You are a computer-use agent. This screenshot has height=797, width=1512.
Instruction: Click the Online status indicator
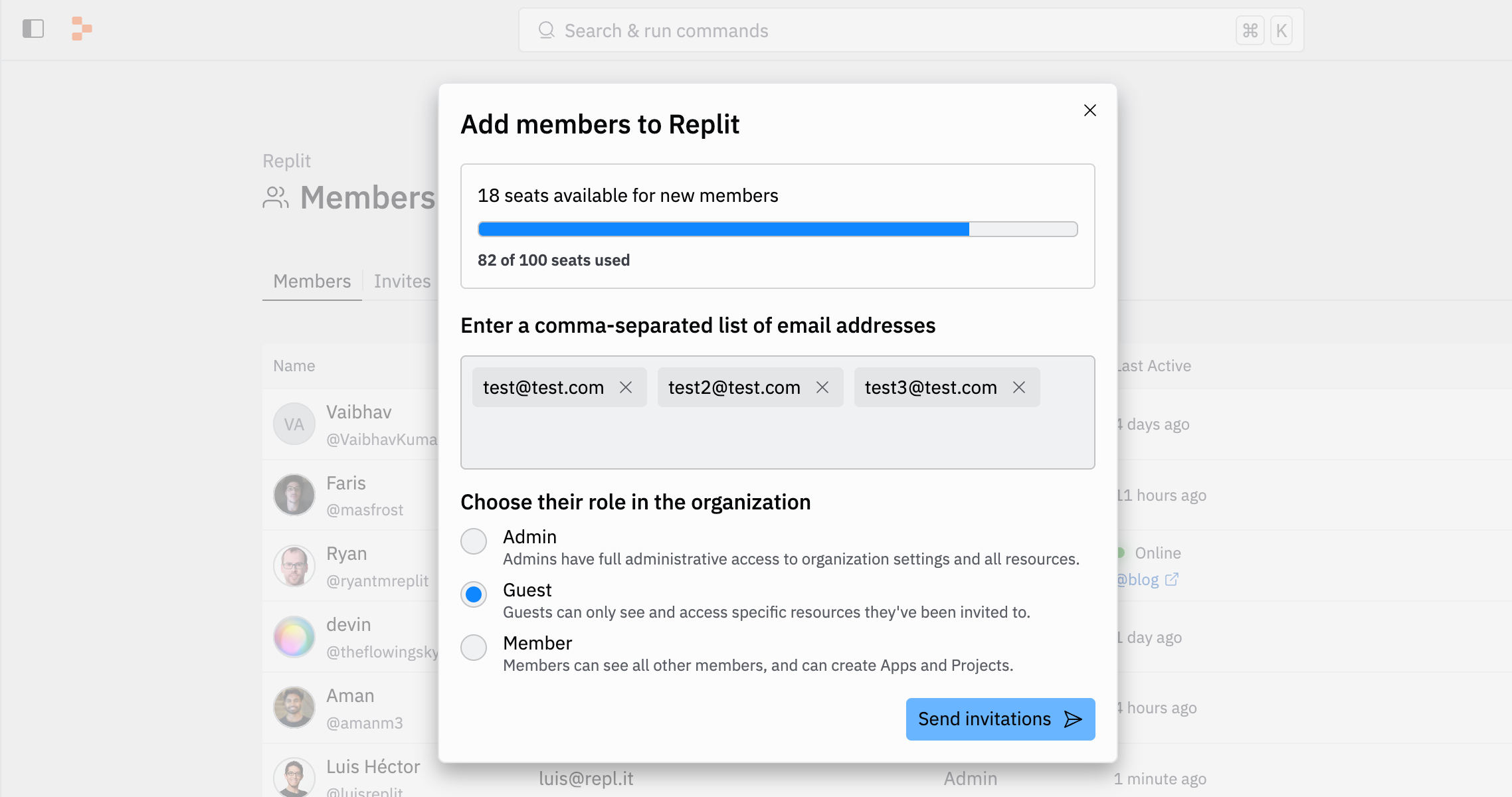point(1150,553)
